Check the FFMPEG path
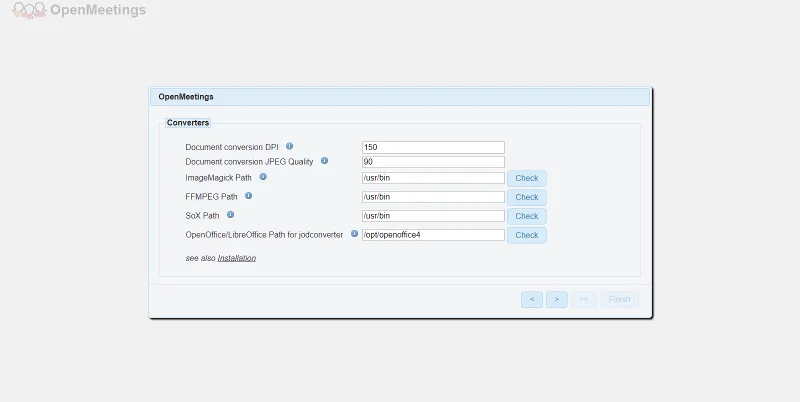 pyautogui.click(x=526, y=198)
